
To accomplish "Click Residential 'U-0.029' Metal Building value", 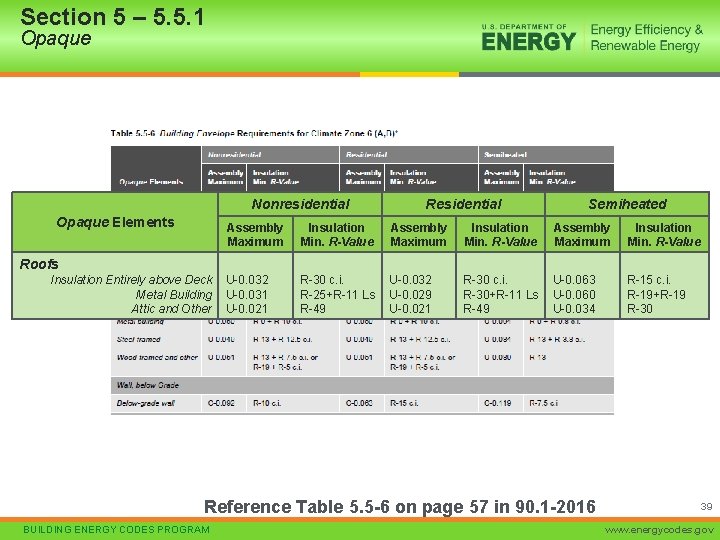I will (411, 294).
